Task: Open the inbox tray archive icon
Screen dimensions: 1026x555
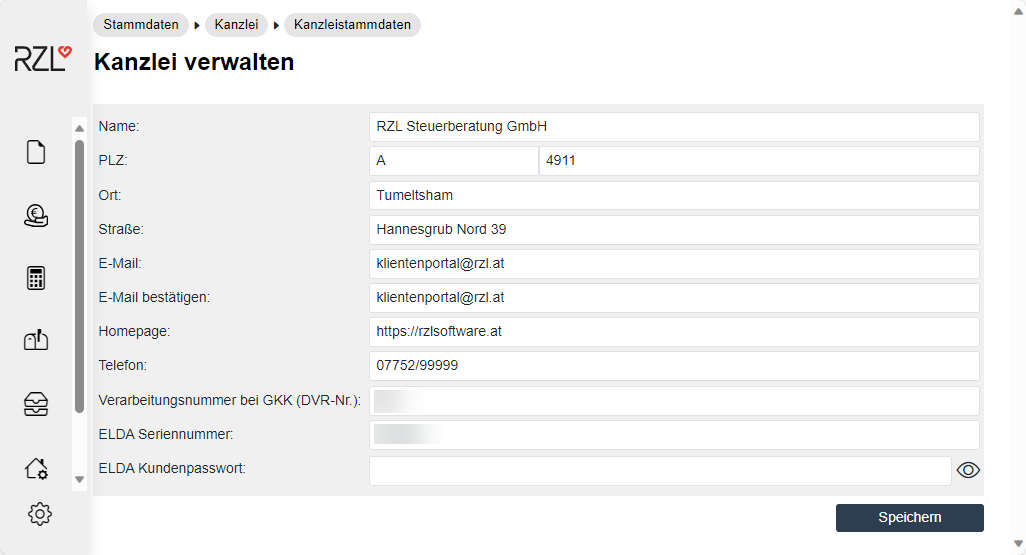Action: pos(36,404)
